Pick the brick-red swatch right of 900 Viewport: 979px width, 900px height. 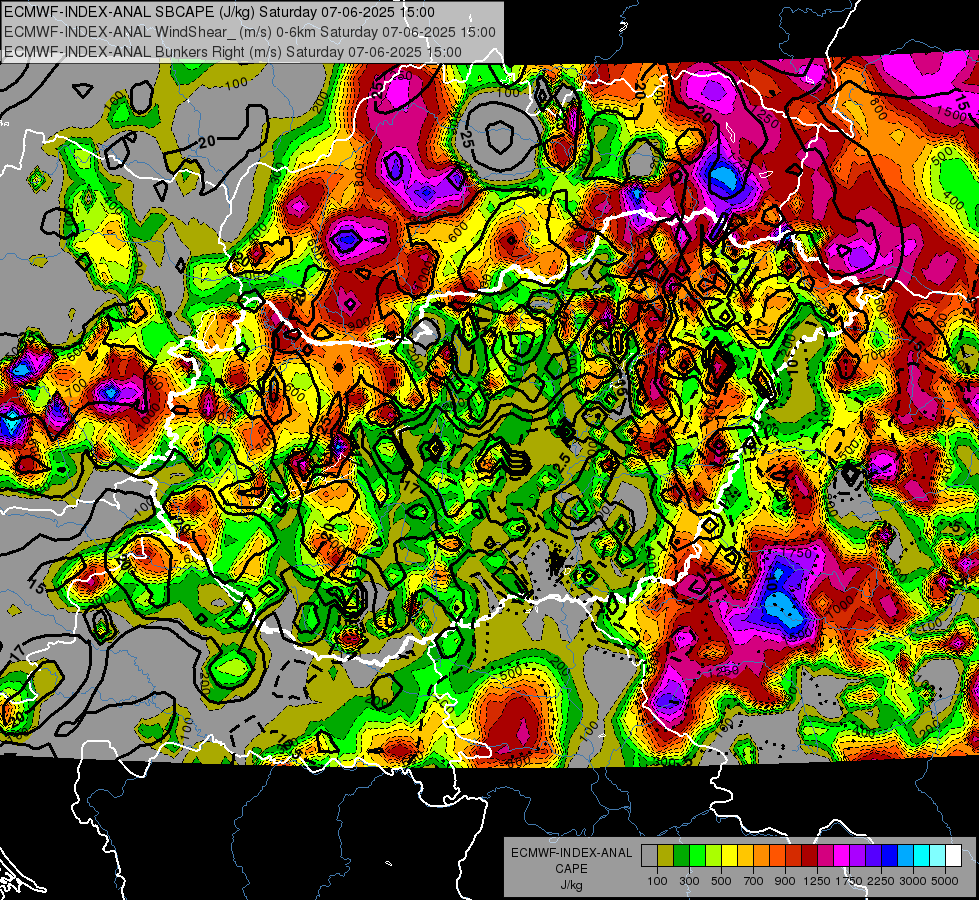tap(794, 856)
